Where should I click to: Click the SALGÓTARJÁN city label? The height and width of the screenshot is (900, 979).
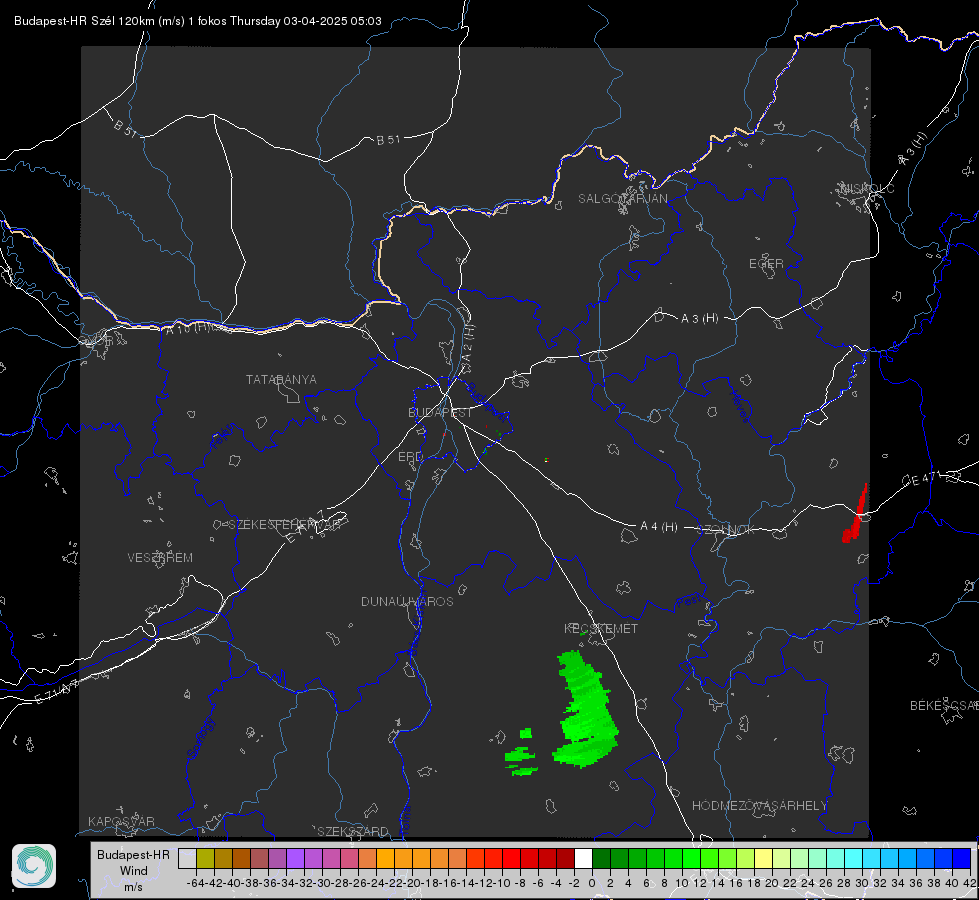coord(622,199)
